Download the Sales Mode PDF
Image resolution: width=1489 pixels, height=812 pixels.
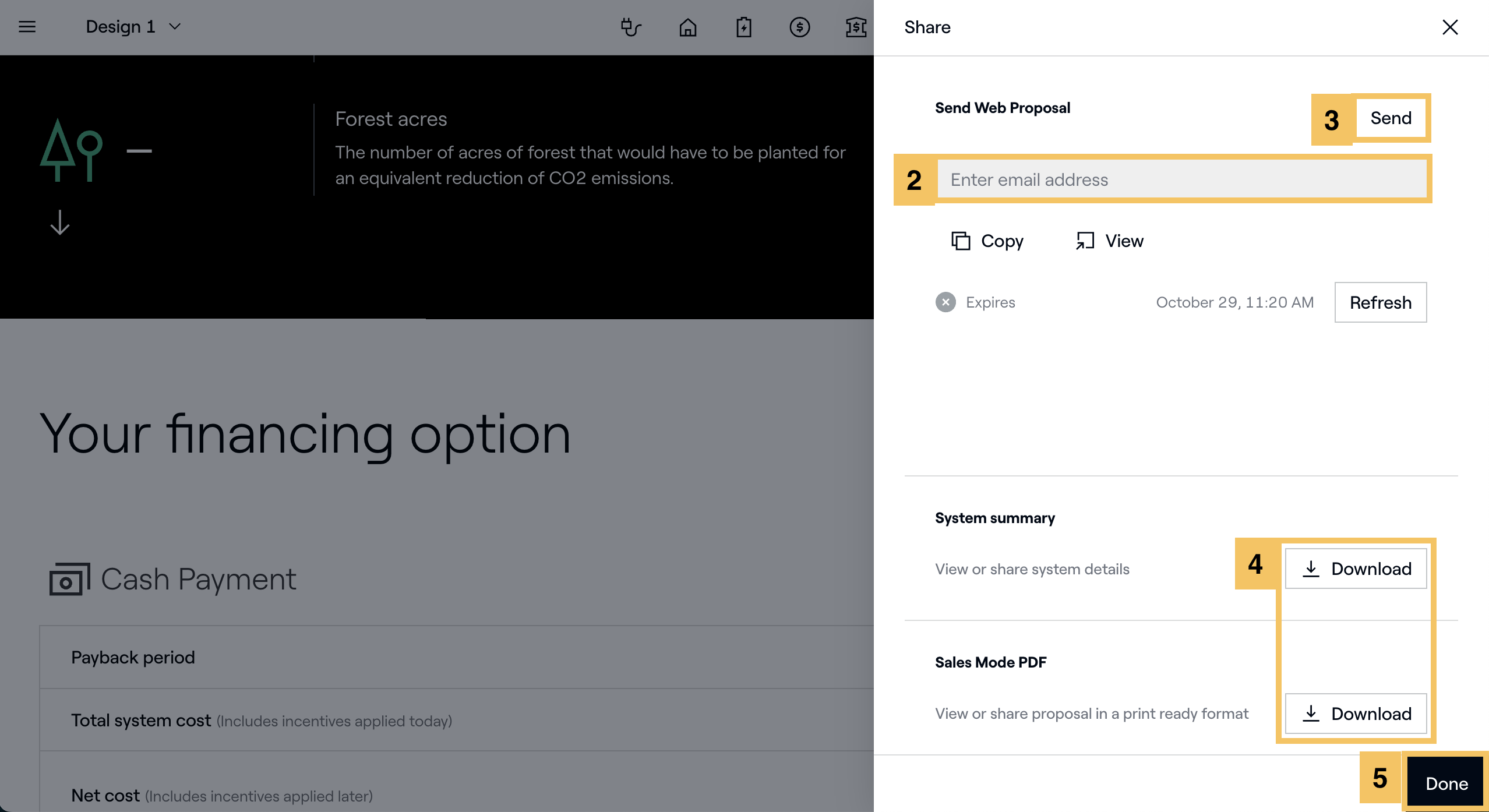coord(1356,713)
